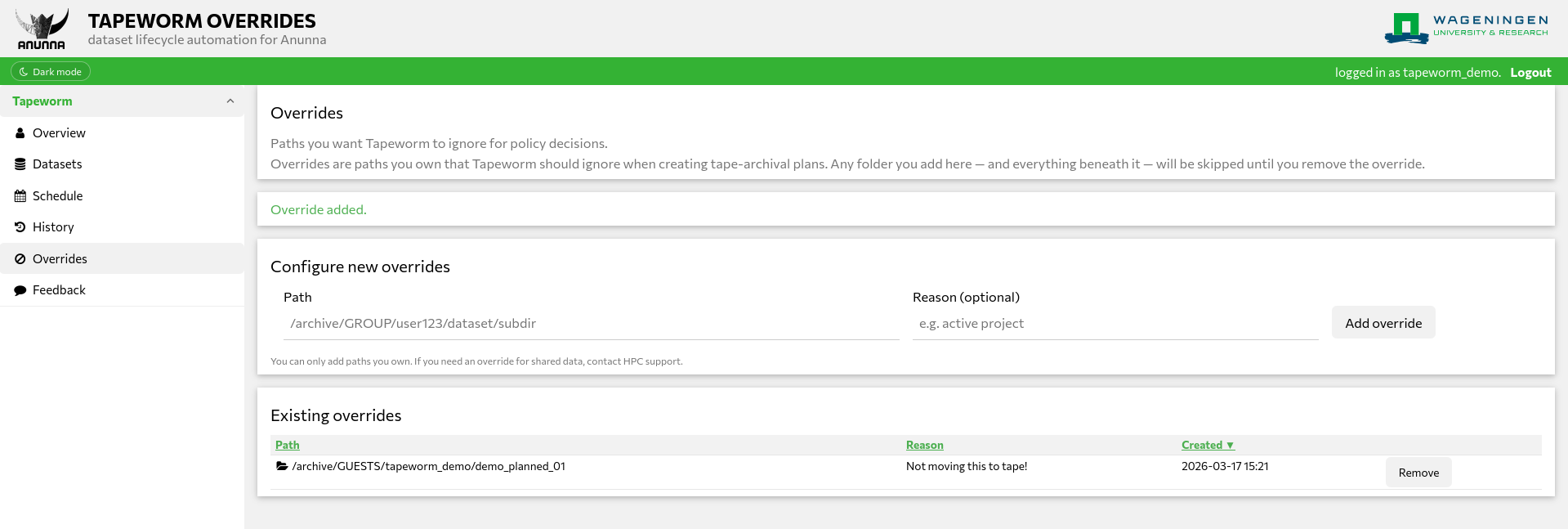This screenshot has height=529, width=1568.
Task: Sort overrides by Created column
Action: [1207, 445]
